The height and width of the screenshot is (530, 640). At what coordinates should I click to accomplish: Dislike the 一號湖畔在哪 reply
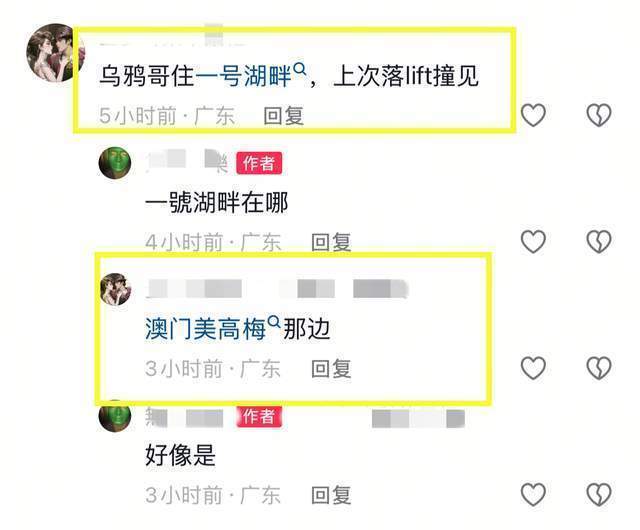click(599, 241)
